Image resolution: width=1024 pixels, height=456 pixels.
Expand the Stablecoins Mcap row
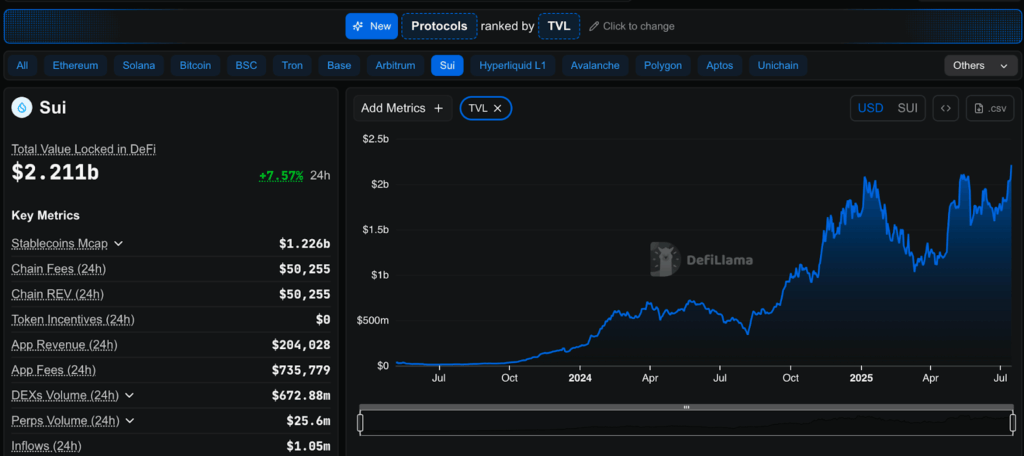119,244
